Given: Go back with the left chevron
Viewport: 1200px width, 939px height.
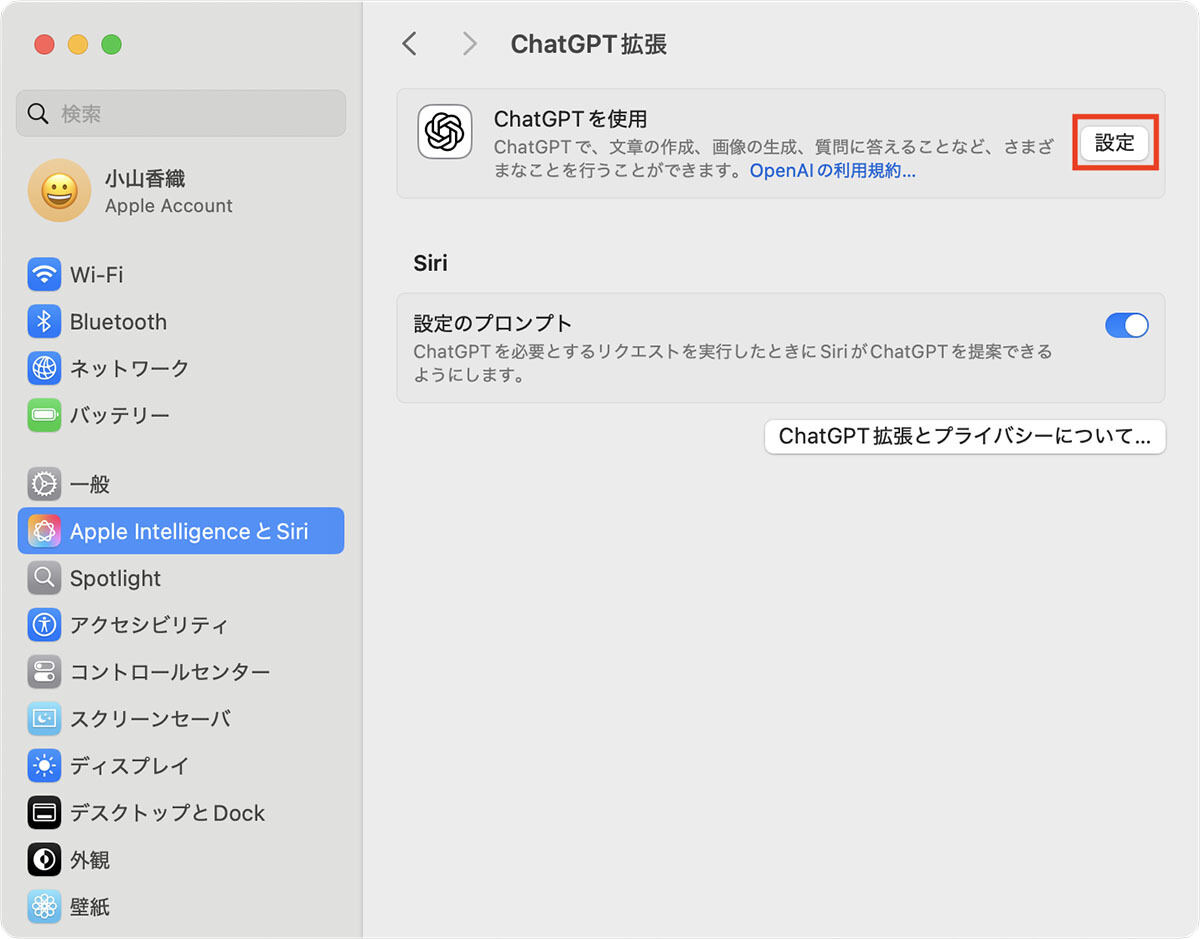Looking at the screenshot, I should click(x=408, y=43).
